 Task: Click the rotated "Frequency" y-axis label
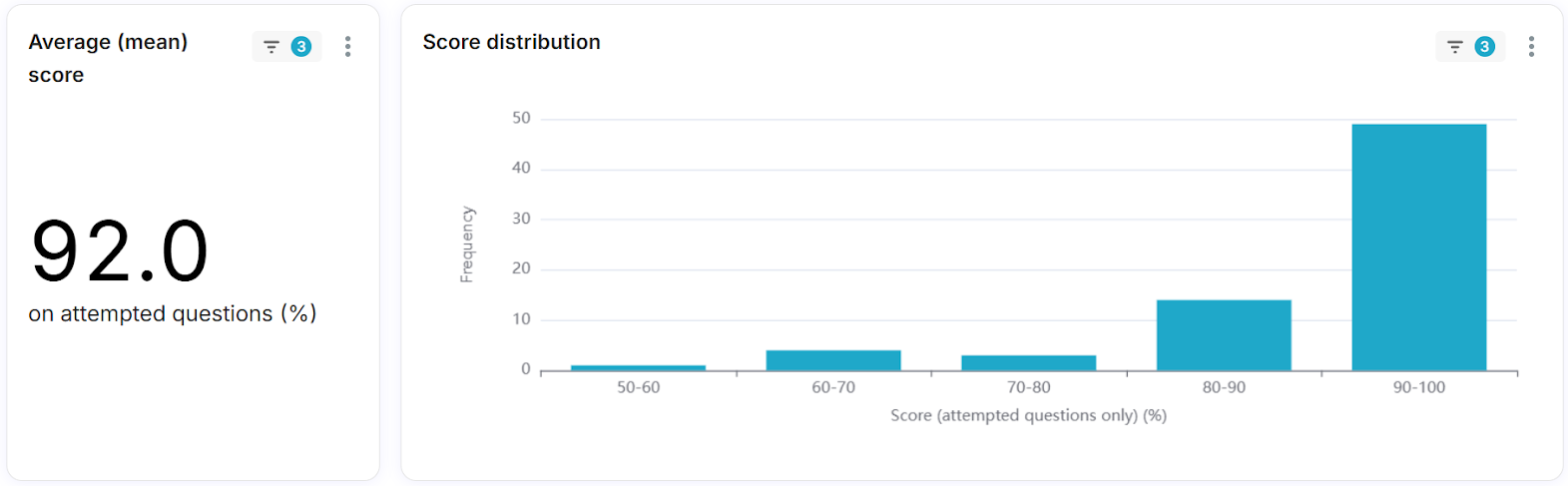(466, 244)
